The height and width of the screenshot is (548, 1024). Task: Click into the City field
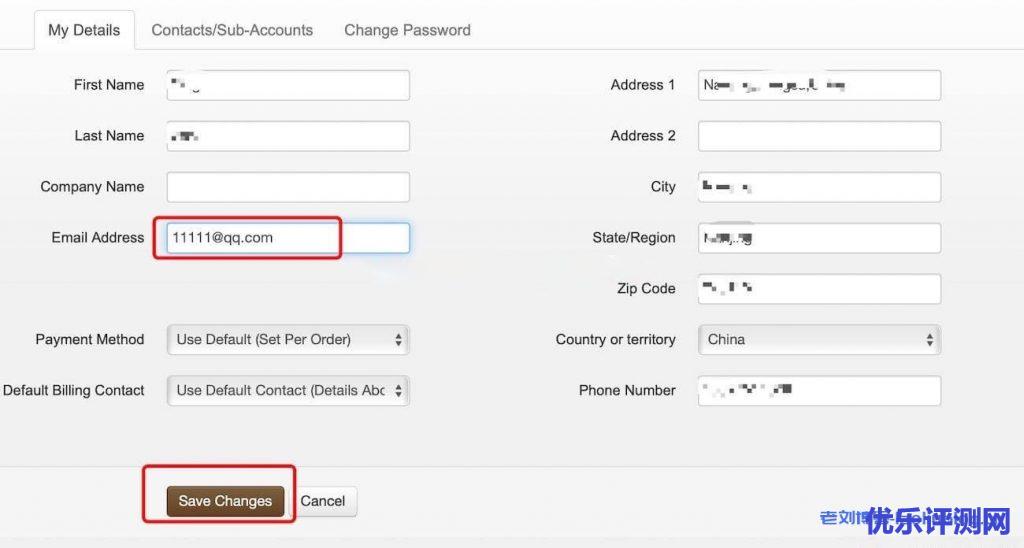point(820,187)
